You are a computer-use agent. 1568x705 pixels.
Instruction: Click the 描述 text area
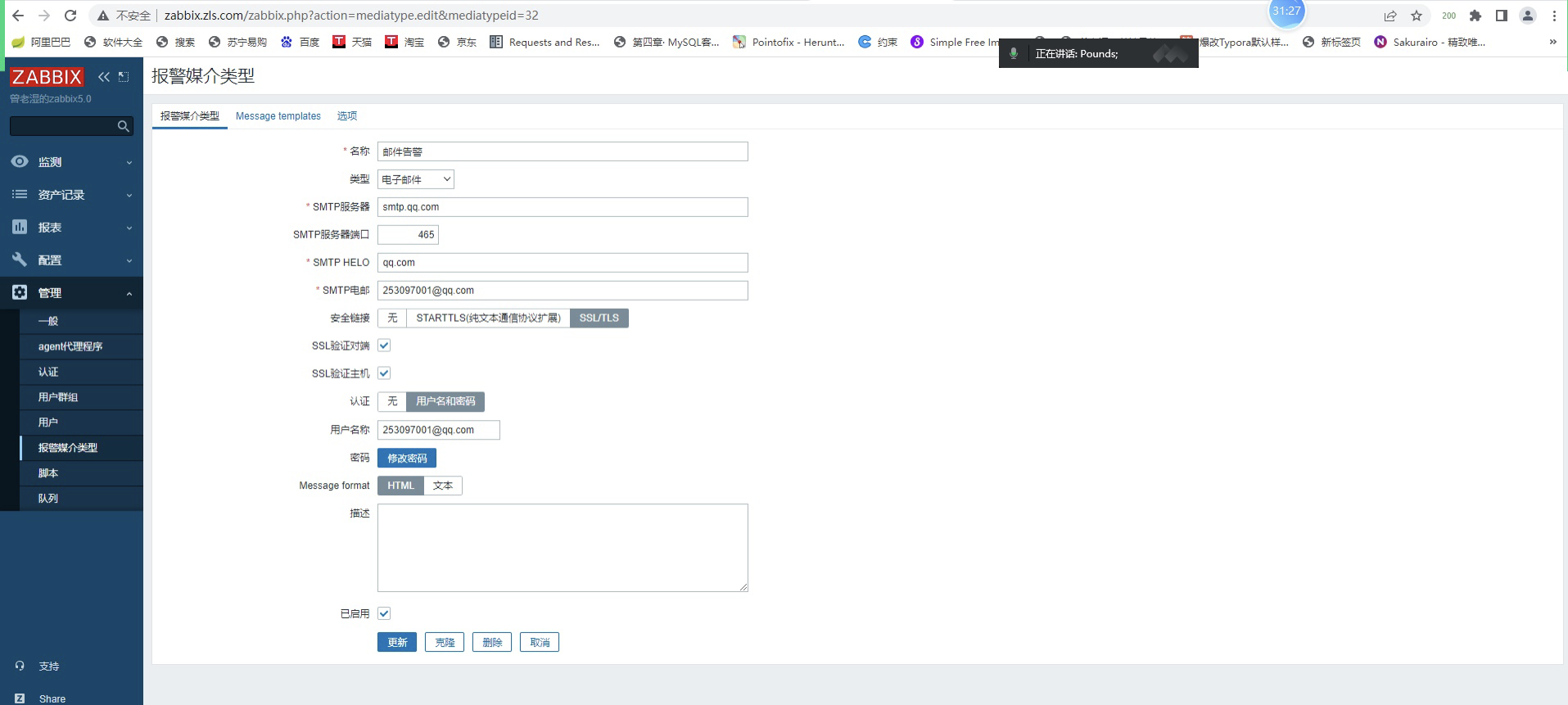563,548
